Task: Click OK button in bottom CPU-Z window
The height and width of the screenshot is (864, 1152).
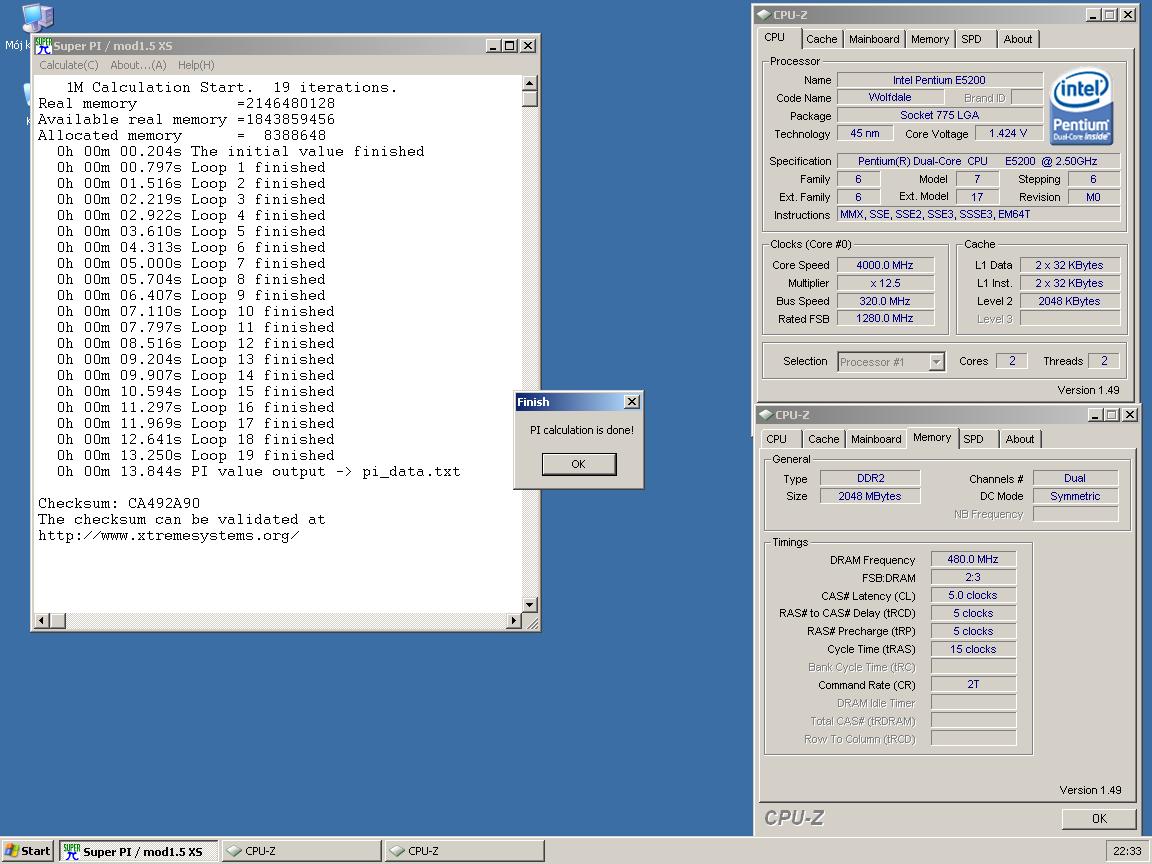Action: (x=1098, y=818)
